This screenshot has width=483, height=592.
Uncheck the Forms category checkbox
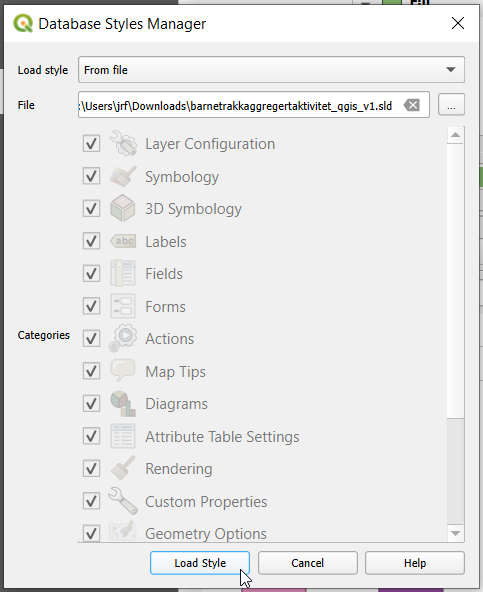coord(91,306)
